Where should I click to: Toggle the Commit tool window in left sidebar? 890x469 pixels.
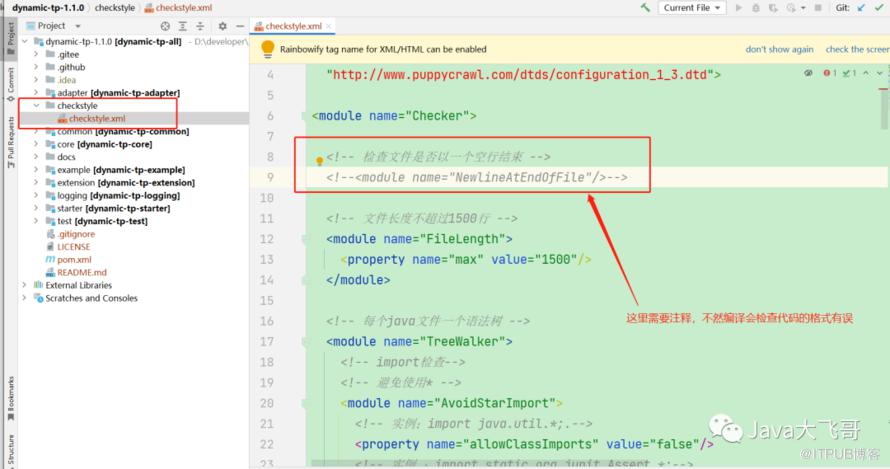[11, 80]
